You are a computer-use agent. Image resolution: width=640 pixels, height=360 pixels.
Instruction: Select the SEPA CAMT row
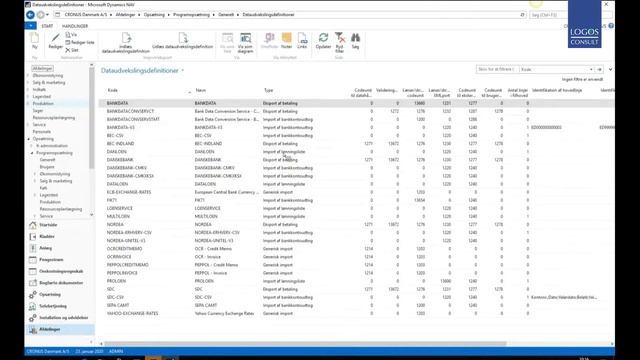click(x=356, y=305)
